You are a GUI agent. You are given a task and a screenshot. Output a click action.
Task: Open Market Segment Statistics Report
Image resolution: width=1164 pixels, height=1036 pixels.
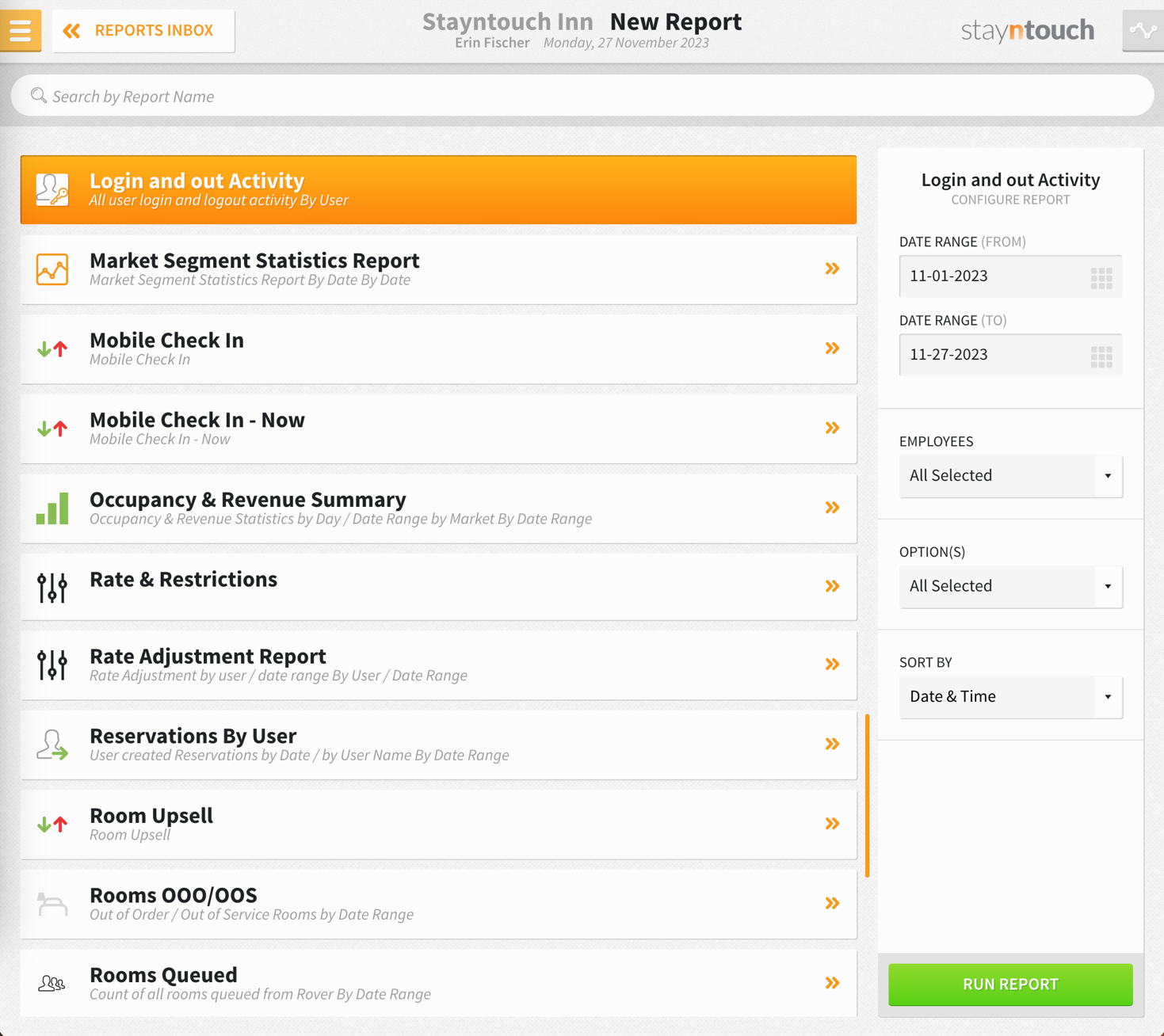[438, 269]
